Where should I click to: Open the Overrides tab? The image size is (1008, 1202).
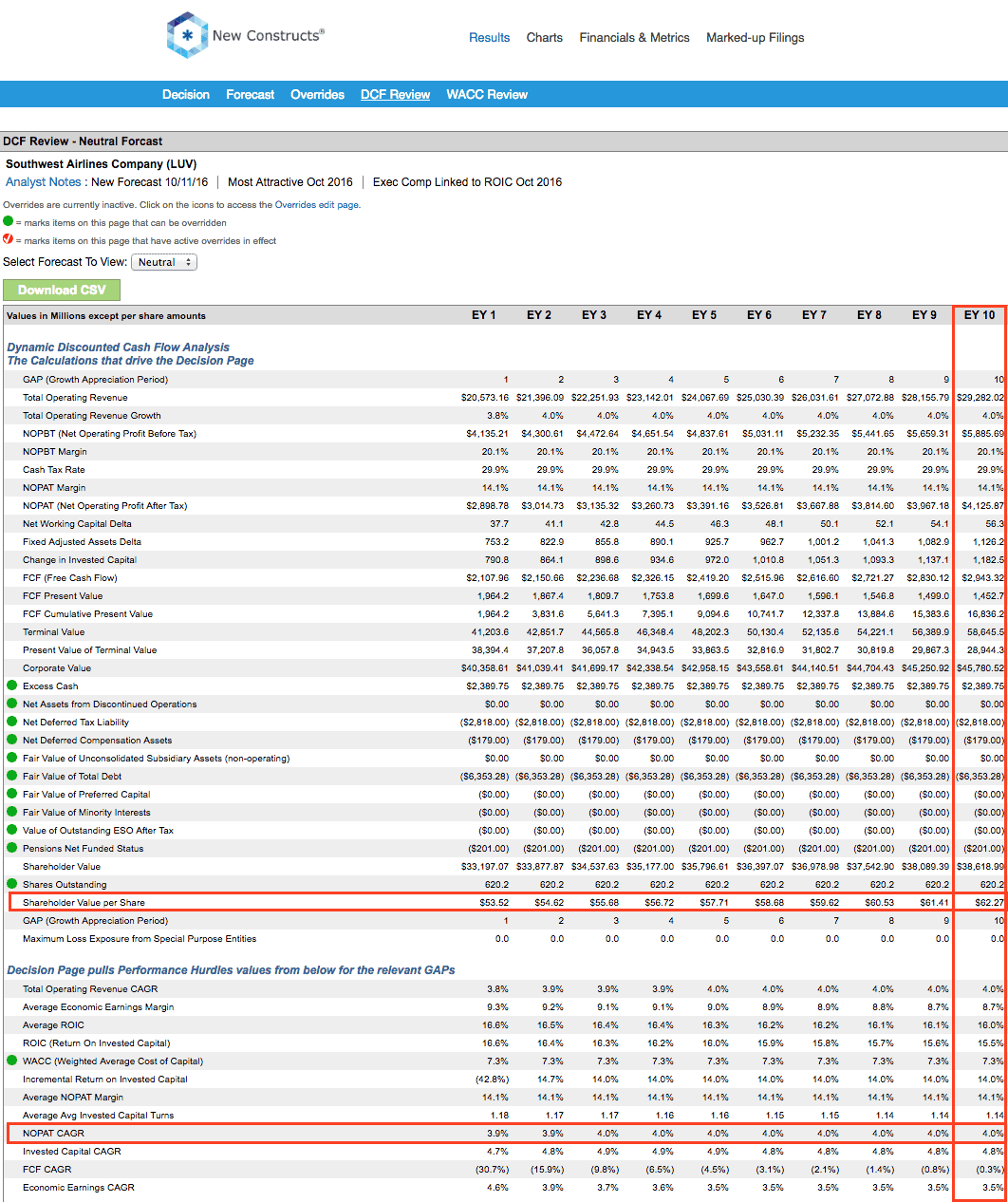pyautogui.click(x=318, y=95)
